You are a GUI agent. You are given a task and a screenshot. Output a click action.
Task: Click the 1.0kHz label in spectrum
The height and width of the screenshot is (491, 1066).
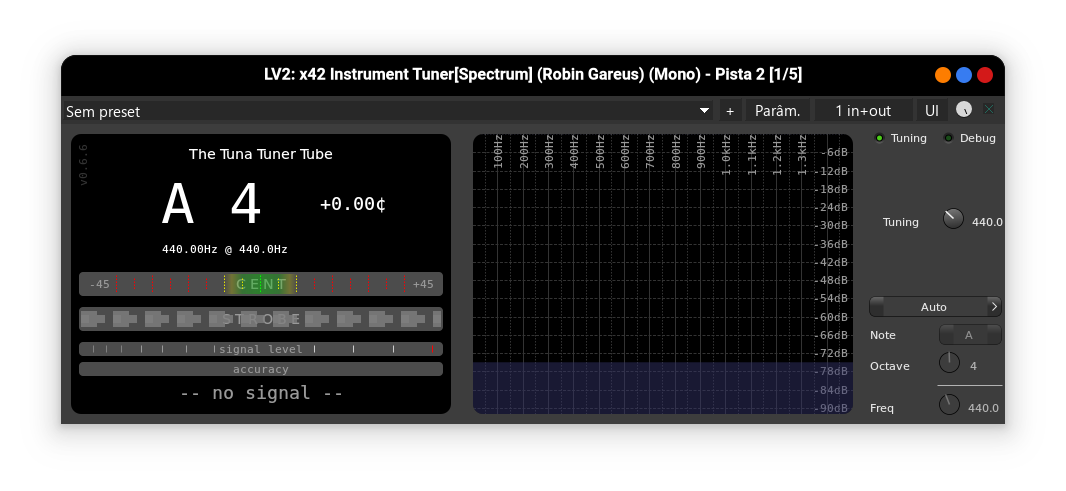(x=727, y=155)
